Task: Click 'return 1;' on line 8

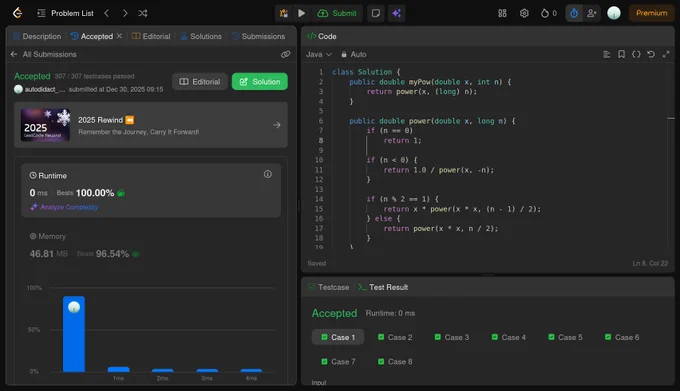Action: point(402,140)
